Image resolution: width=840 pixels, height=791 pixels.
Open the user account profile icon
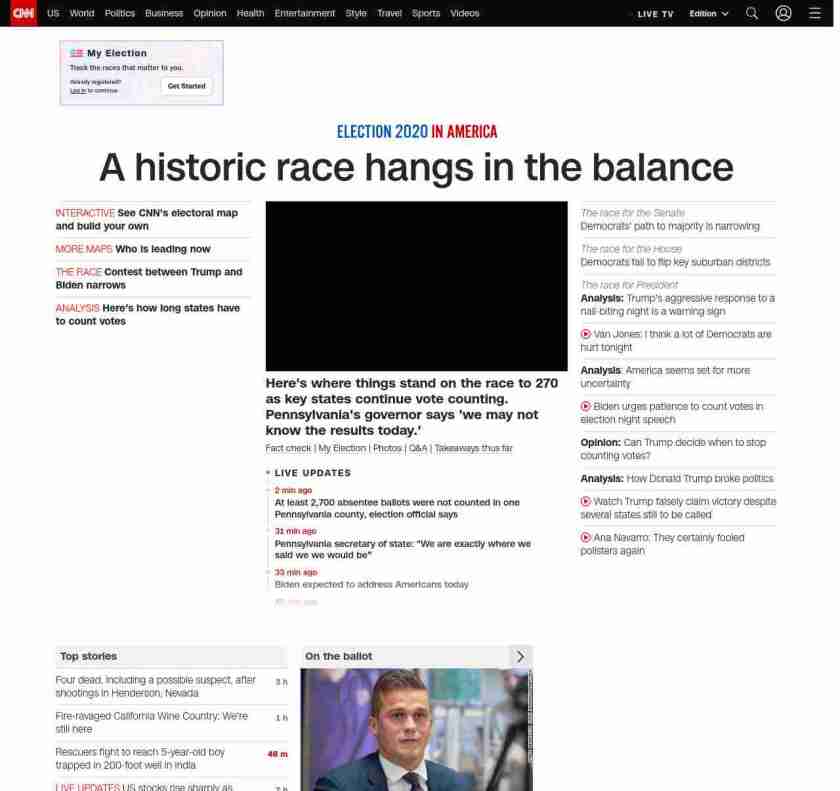tap(783, 13)
